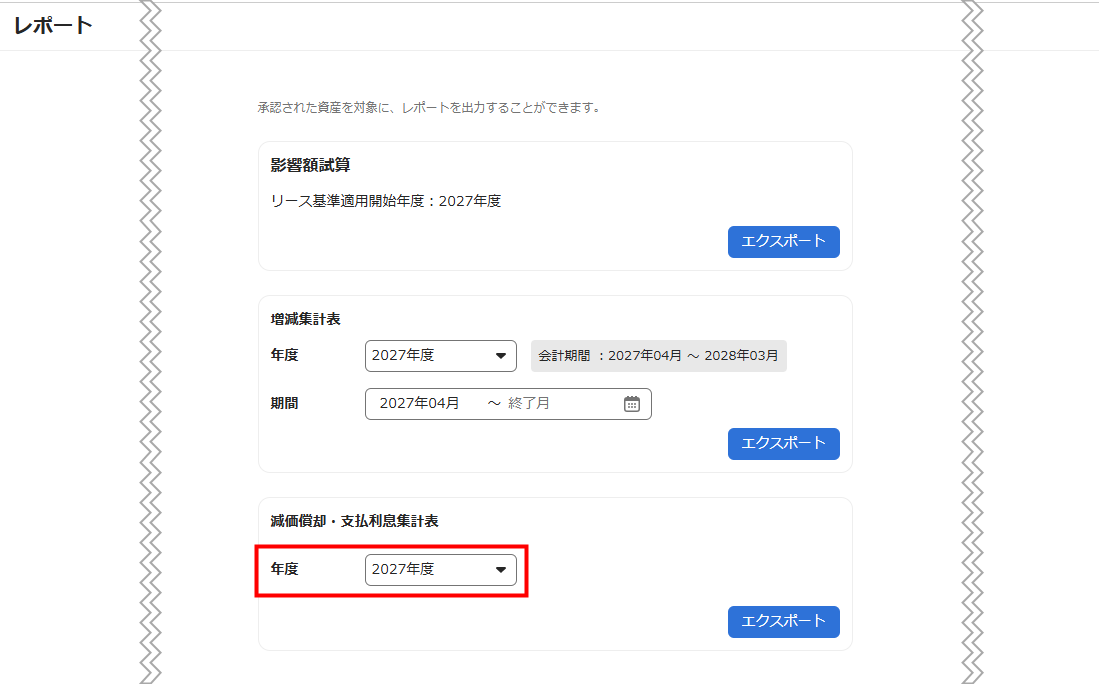Click the 減価償却・支払利息集計表 section heading

pyautogui.click(x=354, y=521)
